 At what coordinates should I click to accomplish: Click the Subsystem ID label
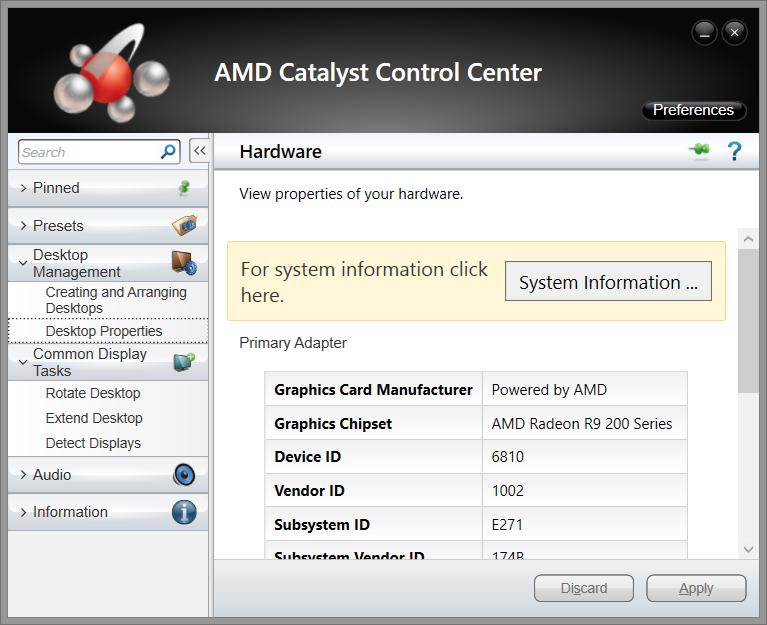321,524
